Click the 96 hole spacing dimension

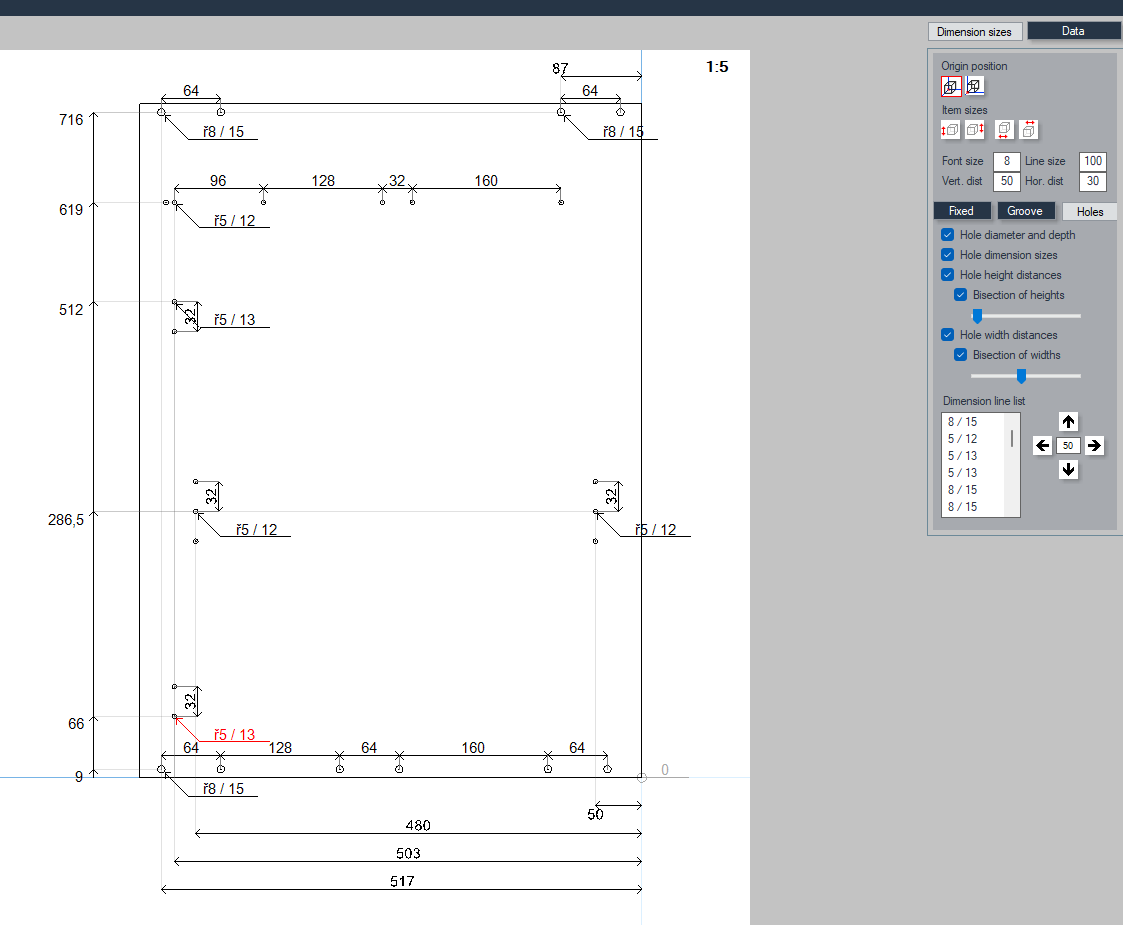click(218, 180)
